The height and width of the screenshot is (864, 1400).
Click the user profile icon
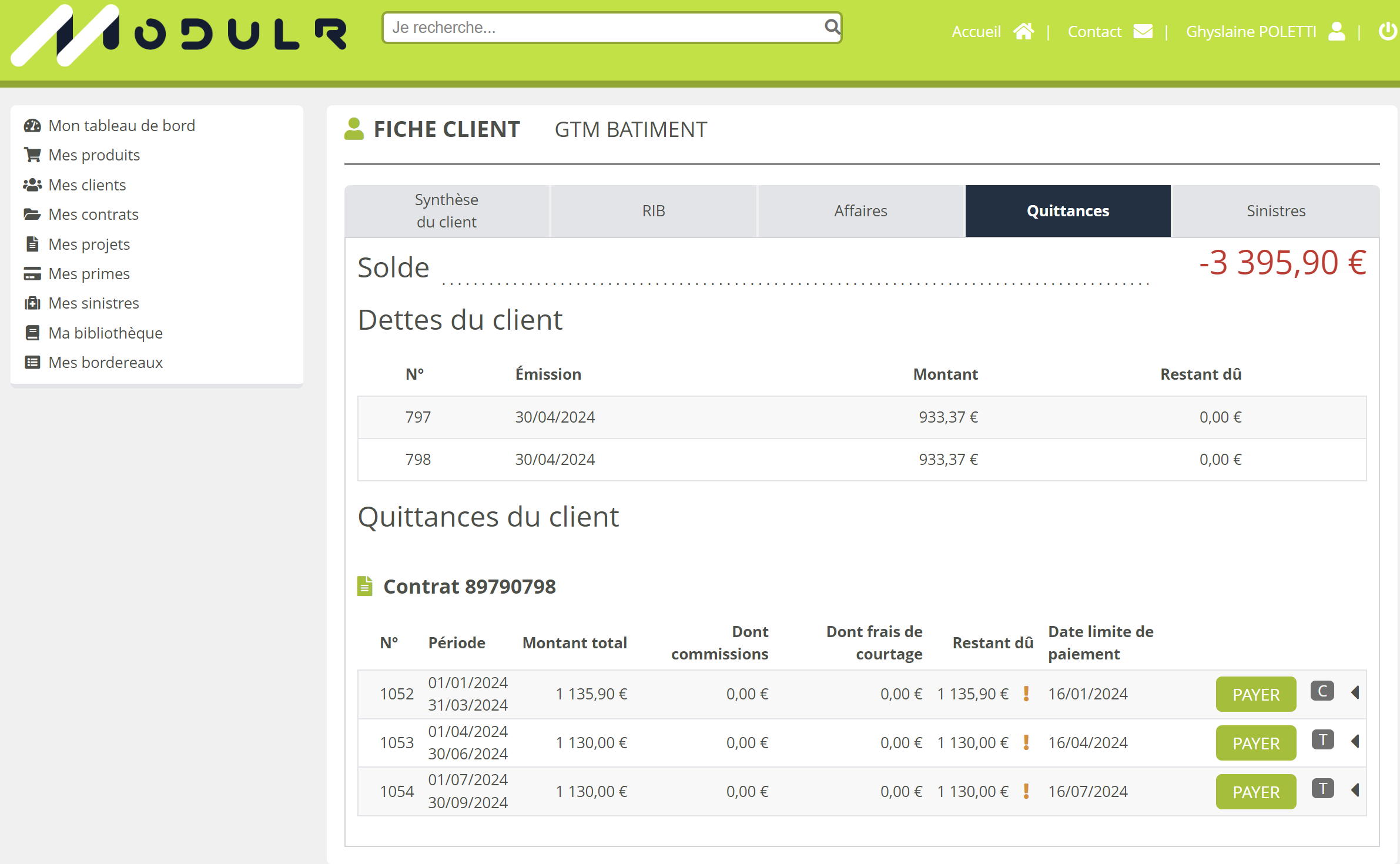click(1337, 31)
